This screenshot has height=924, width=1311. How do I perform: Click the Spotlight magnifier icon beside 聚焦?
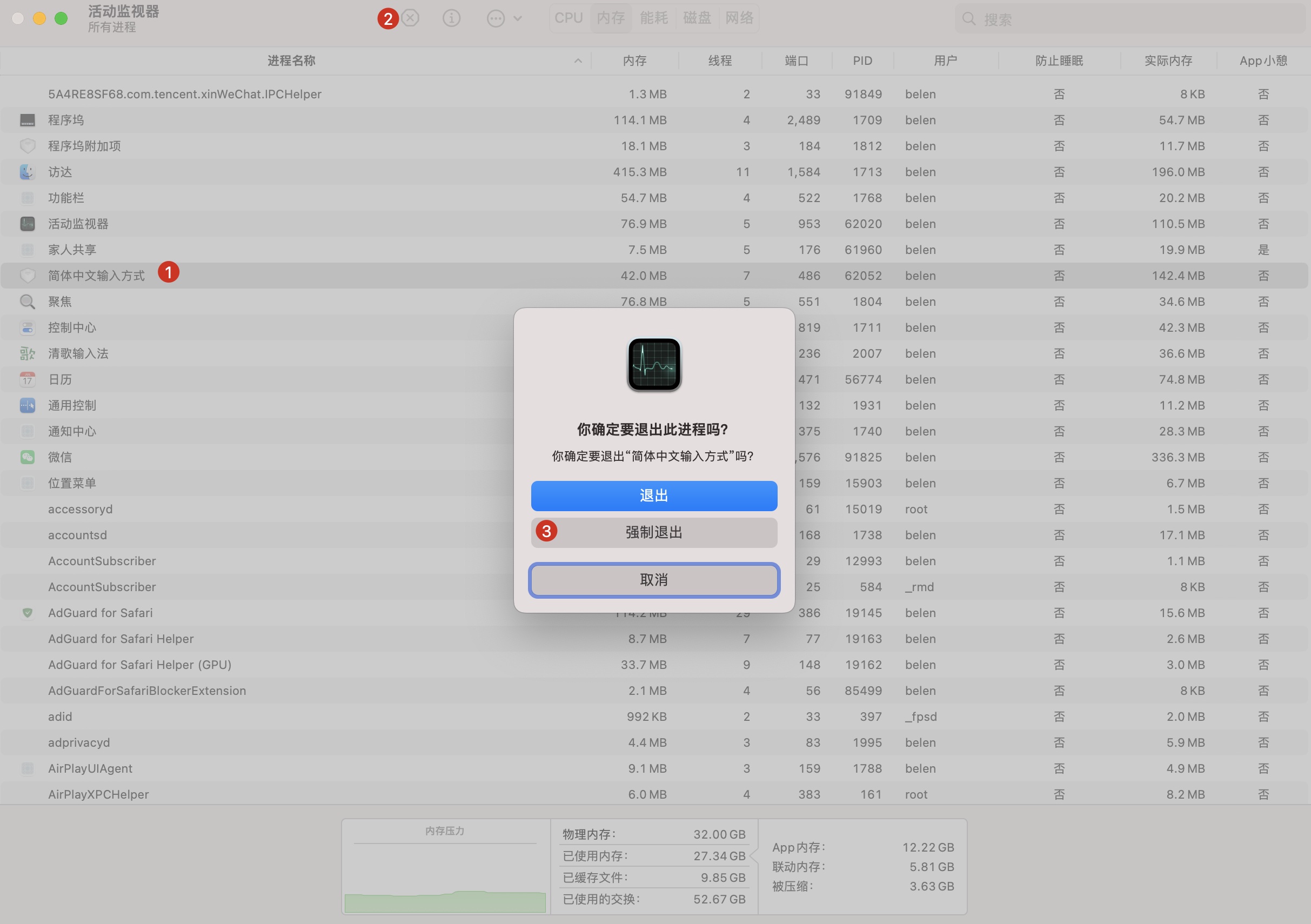tap(28, 302)
